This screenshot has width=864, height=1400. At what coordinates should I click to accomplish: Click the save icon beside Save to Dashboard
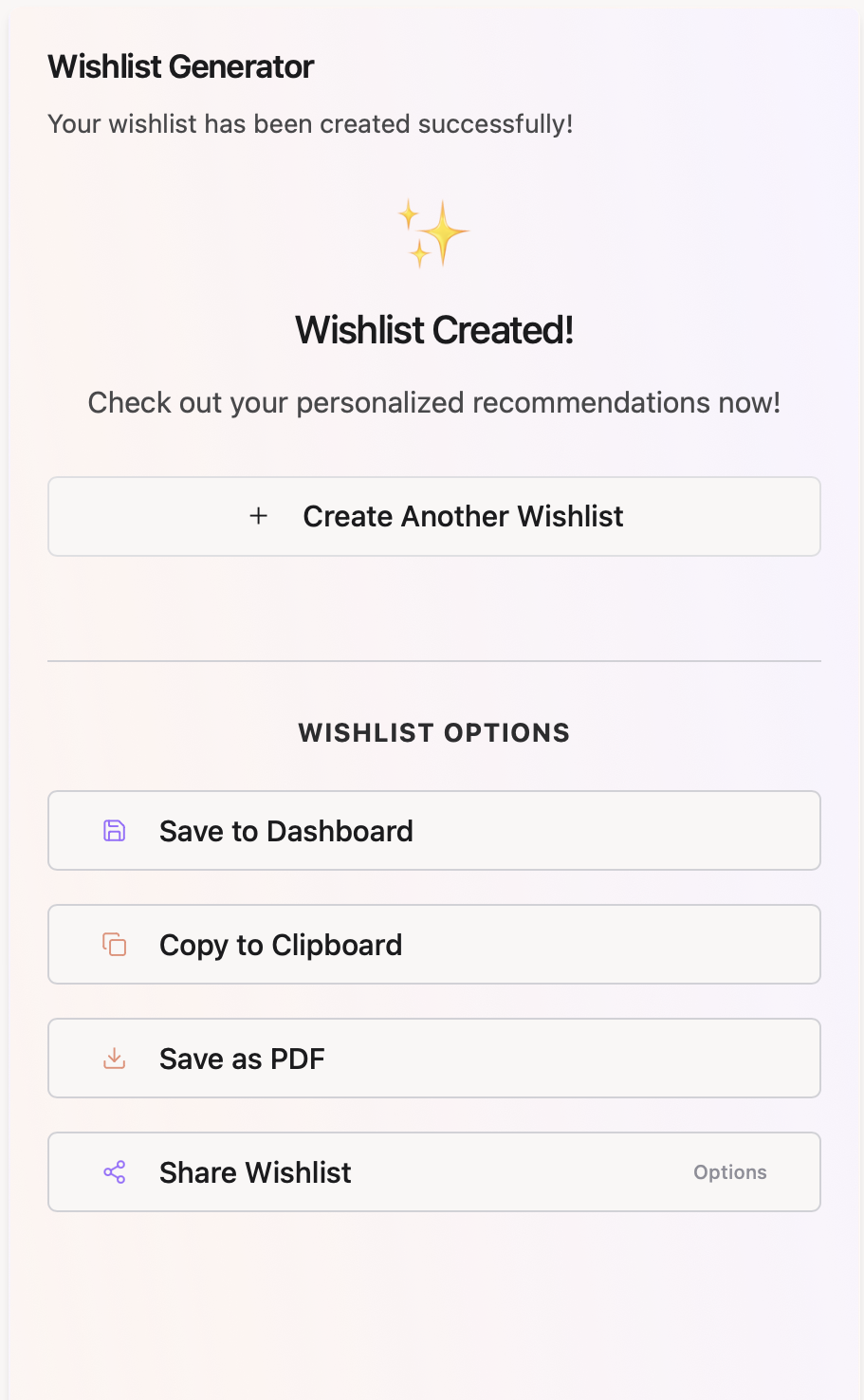point(114,830)
